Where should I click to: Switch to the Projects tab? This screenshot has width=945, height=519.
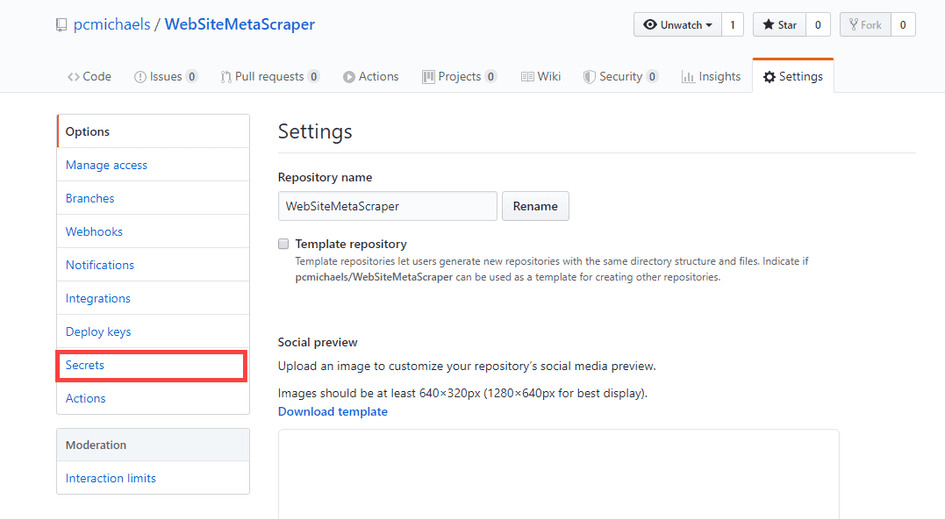point(459,77)
